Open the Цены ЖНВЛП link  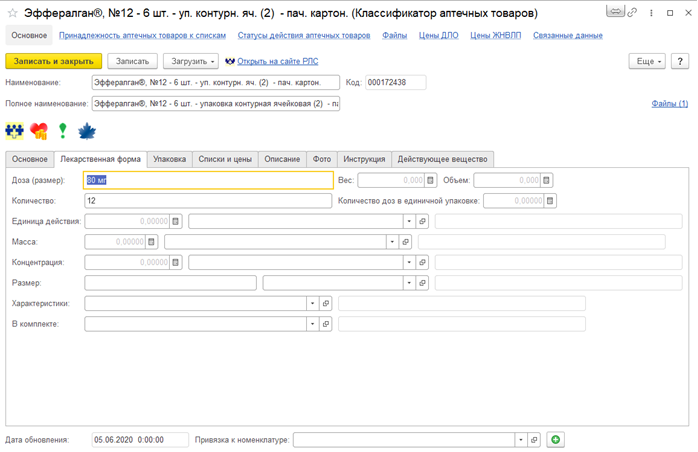click(x=495, y=36)
